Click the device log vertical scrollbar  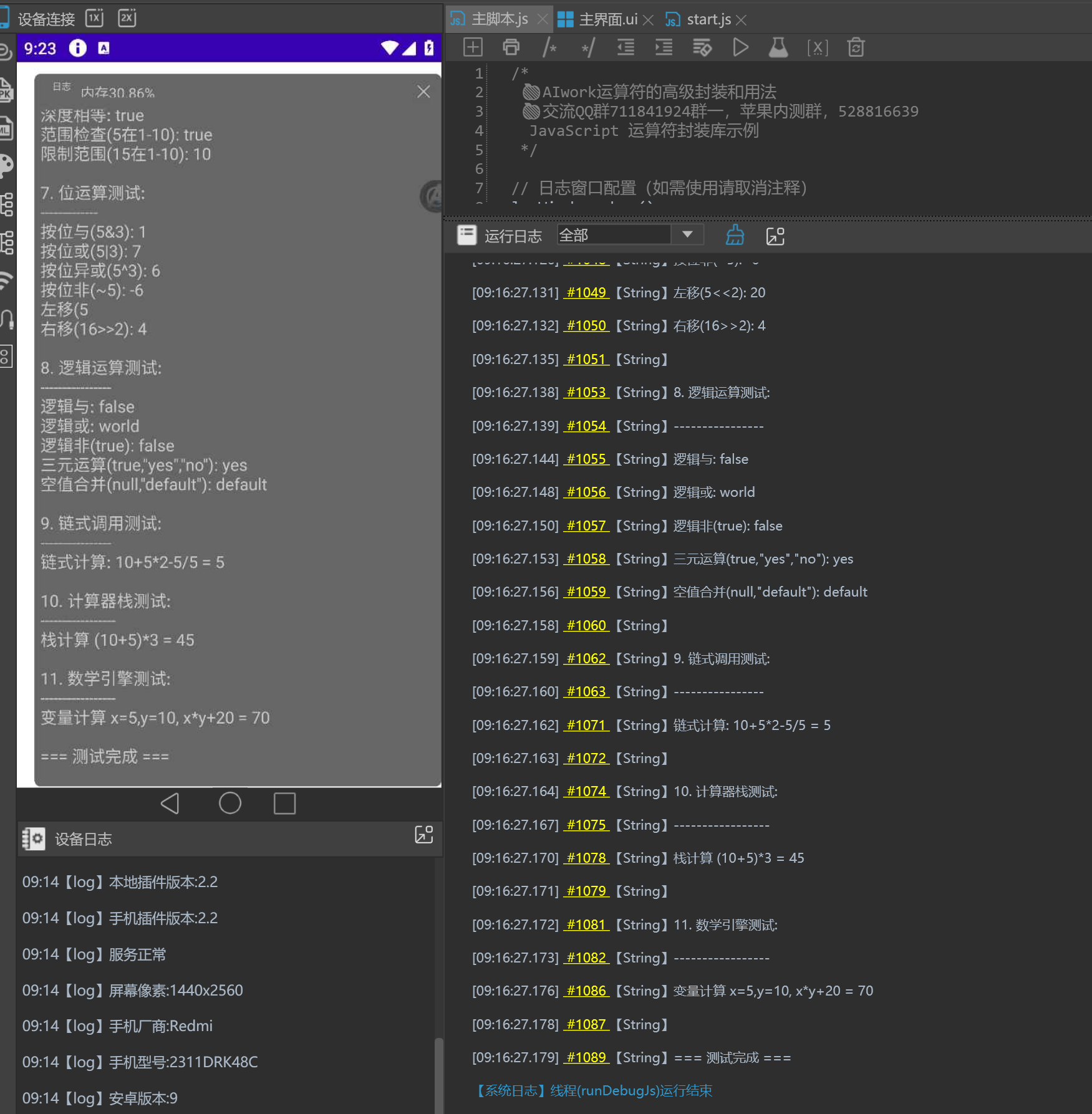coord(438,1072)
